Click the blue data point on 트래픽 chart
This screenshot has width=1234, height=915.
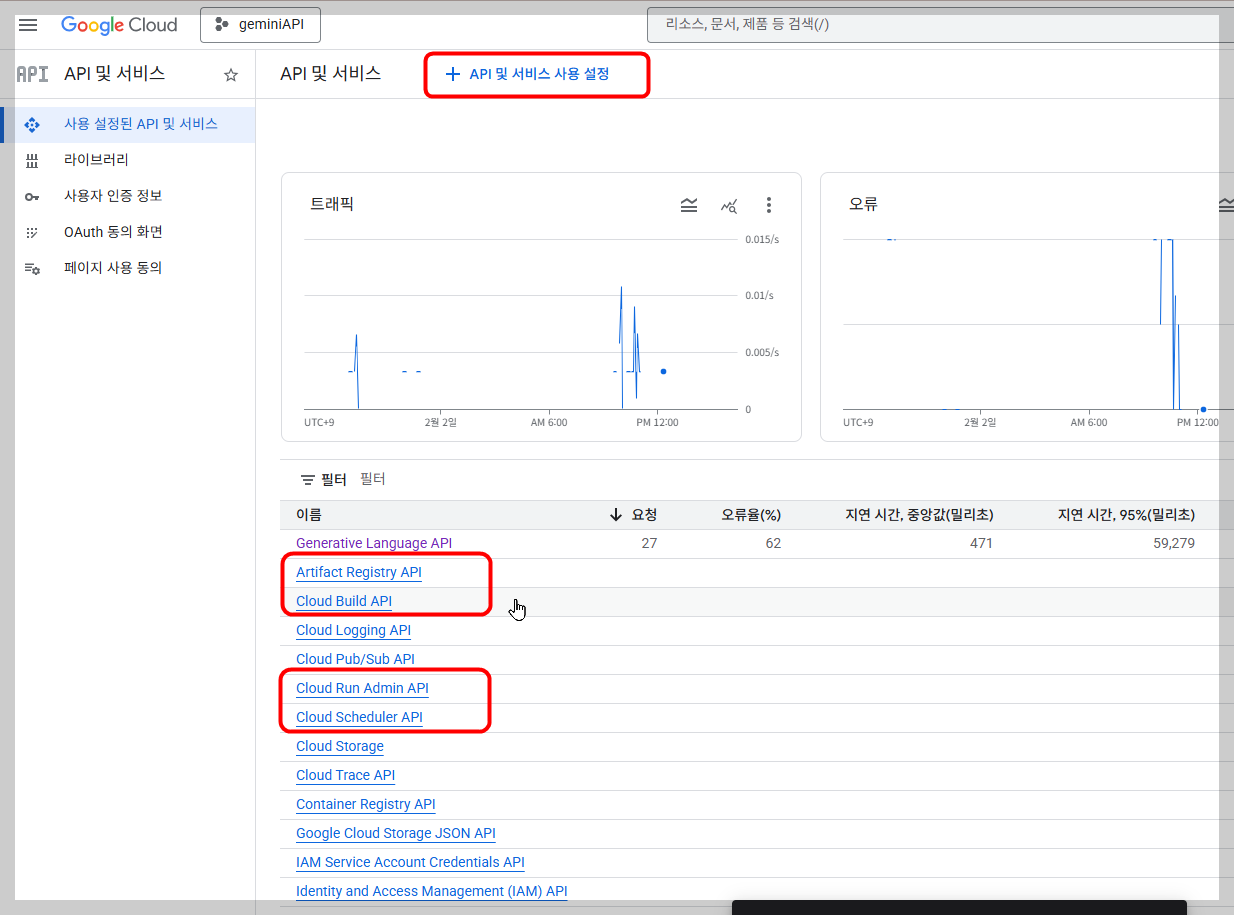tap(663, 371)
